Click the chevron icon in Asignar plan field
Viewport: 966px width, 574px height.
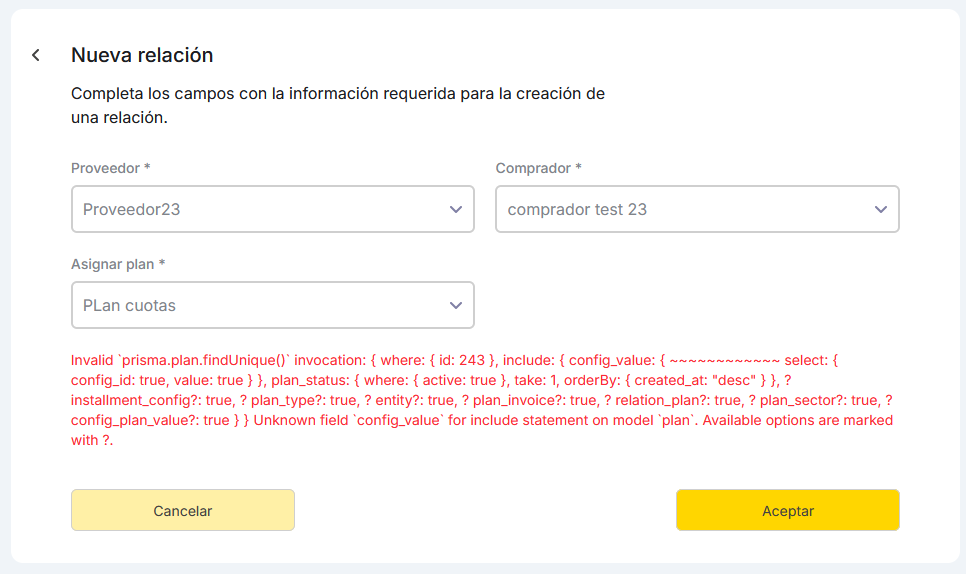(x=456, y=306)
